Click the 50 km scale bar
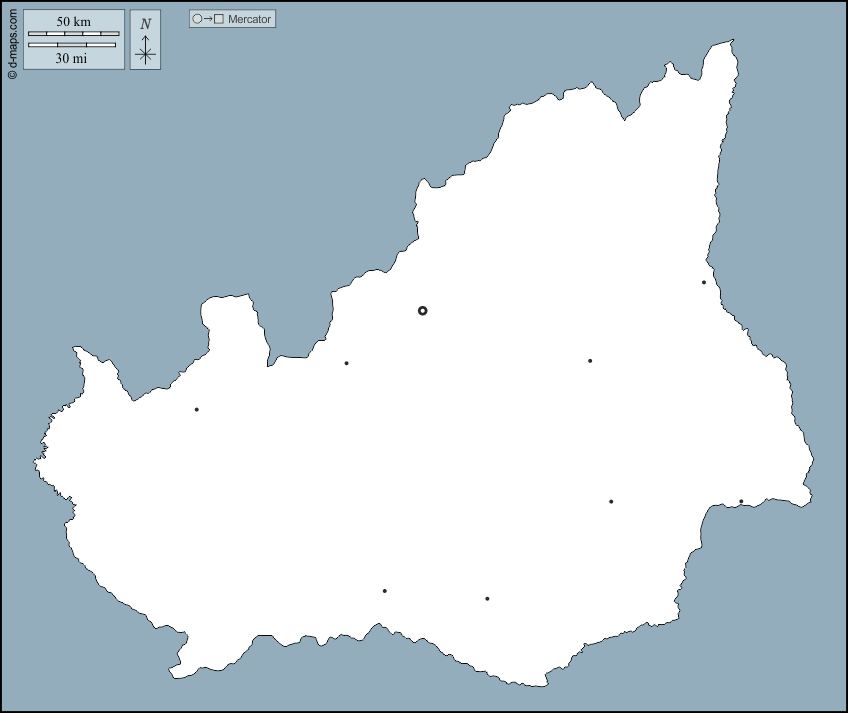 [x=73, y=34]
